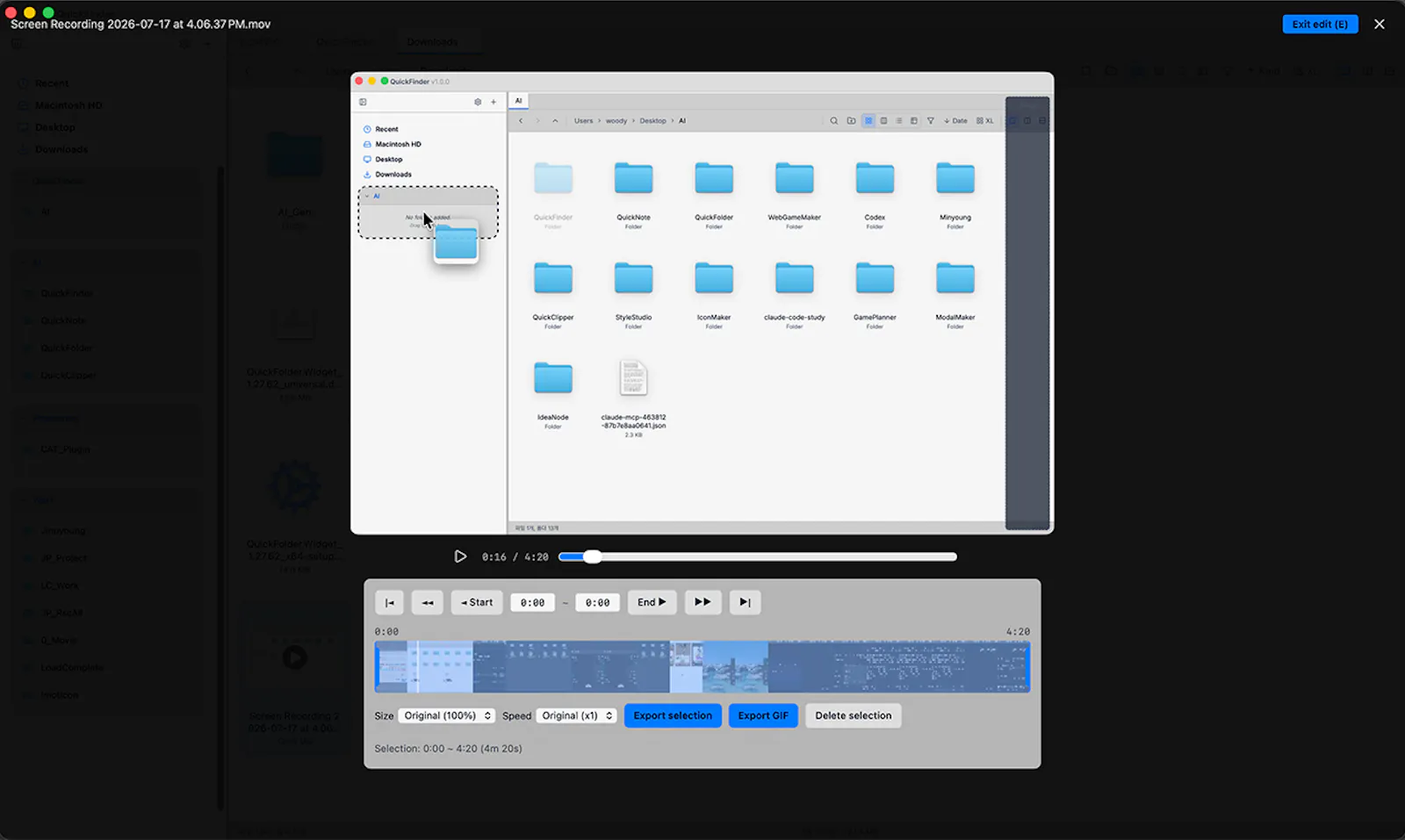Set selection start with the Start button
1405x840 pixels.
[477, 602]
